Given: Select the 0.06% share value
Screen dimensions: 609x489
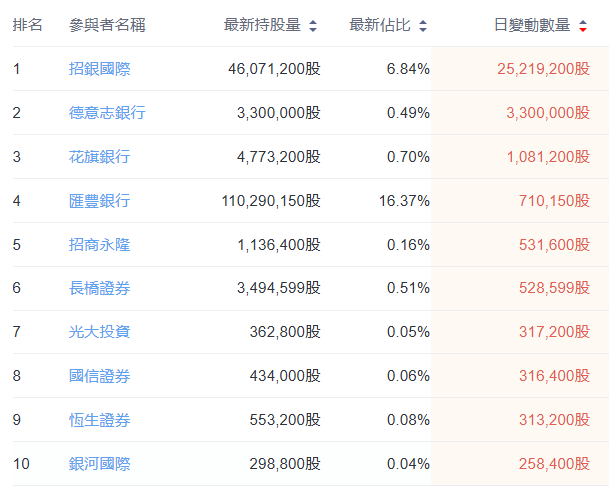Looking at the screenshot, I should point(408,376).
